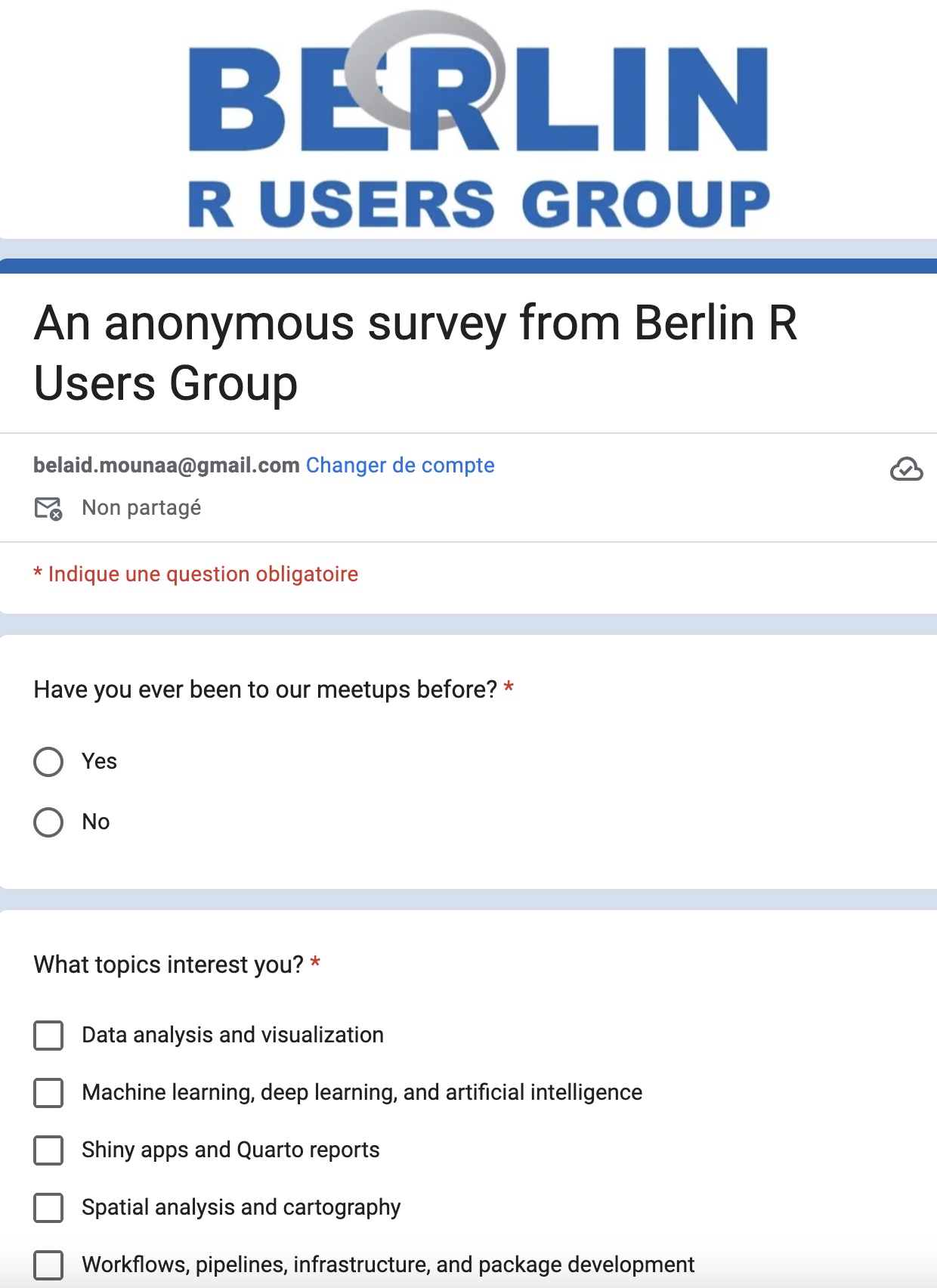
Task: Tick Workflows, pipelines, infrastructure checkbox
Action: pyautogui.click(x=48, y=1265)
